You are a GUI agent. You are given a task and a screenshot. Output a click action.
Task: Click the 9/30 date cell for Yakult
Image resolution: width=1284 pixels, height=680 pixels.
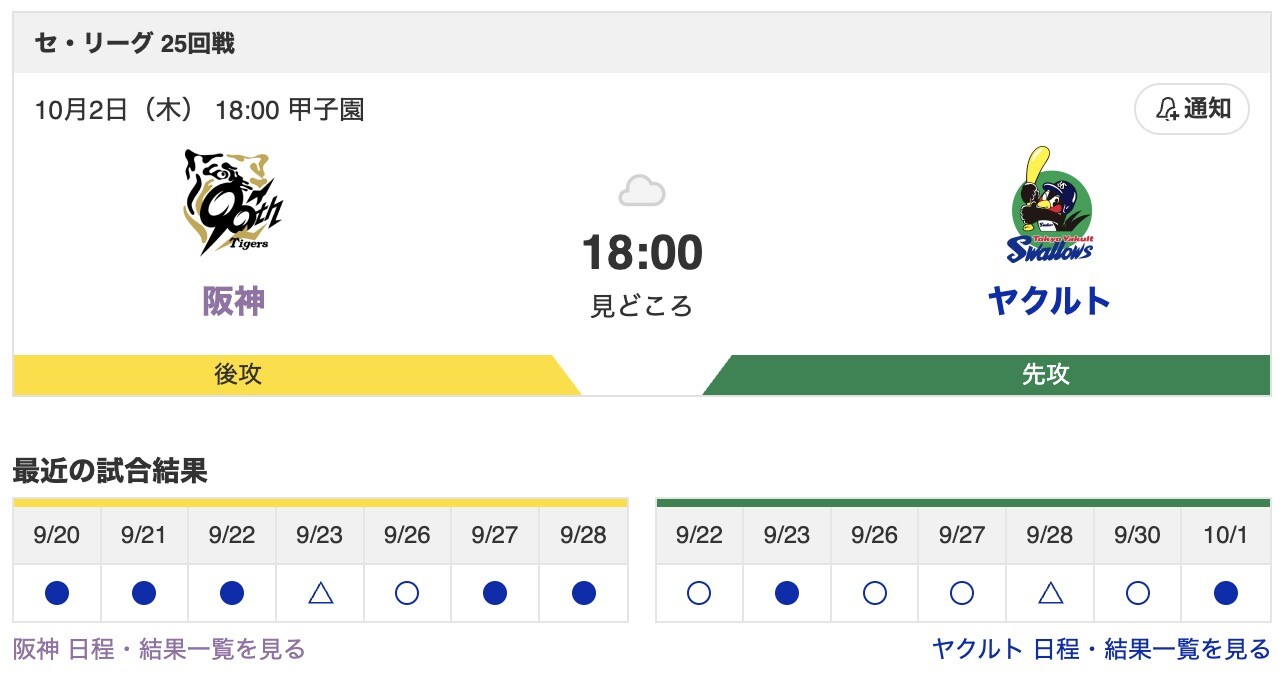1139,536
